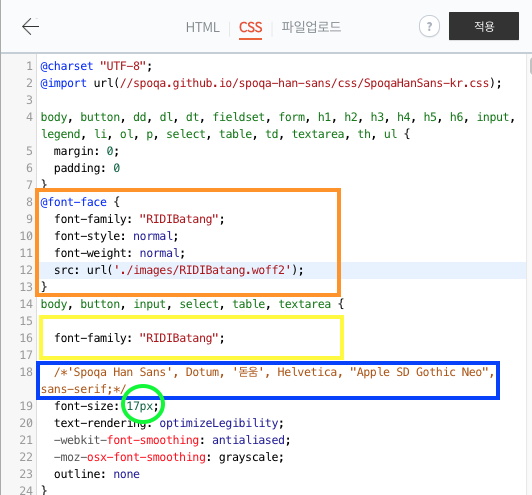Click the 'body, button, dd, dl' selector line 4
532x495 pixels.
coord(278,117)
